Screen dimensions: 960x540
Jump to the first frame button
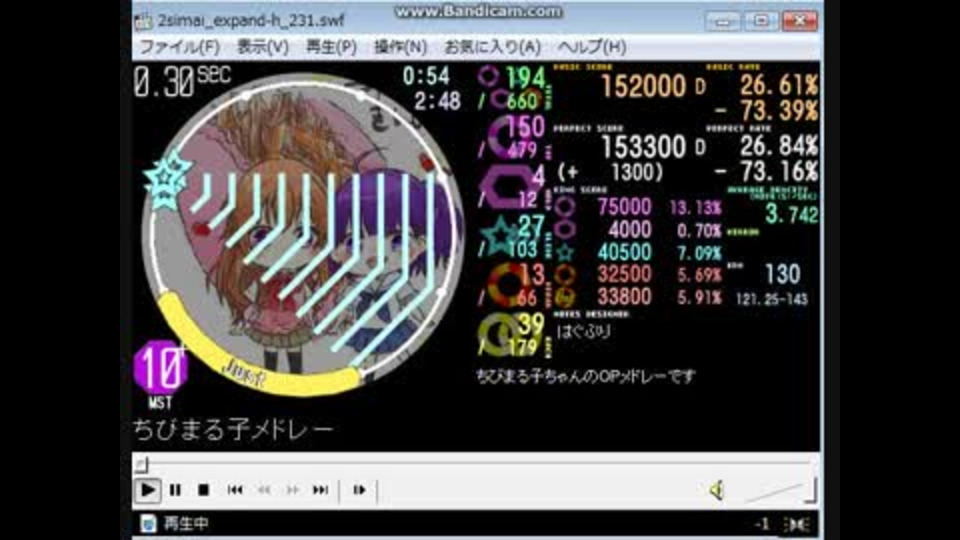234,490
